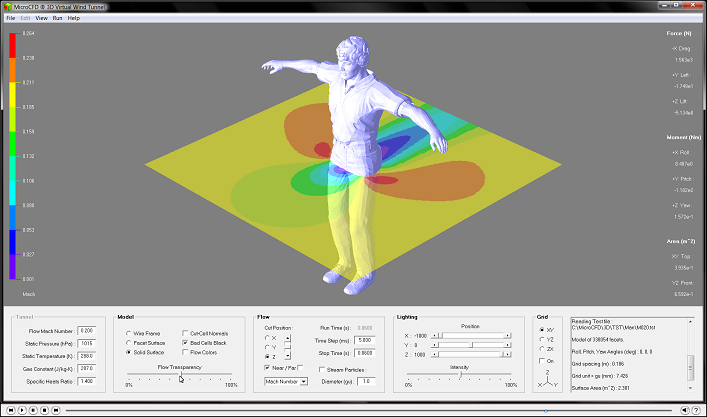Image resolution: width=707 pixels, height=417 pixels.
Task: Enable Stream Particles checkbox
Action: (322, 370)
